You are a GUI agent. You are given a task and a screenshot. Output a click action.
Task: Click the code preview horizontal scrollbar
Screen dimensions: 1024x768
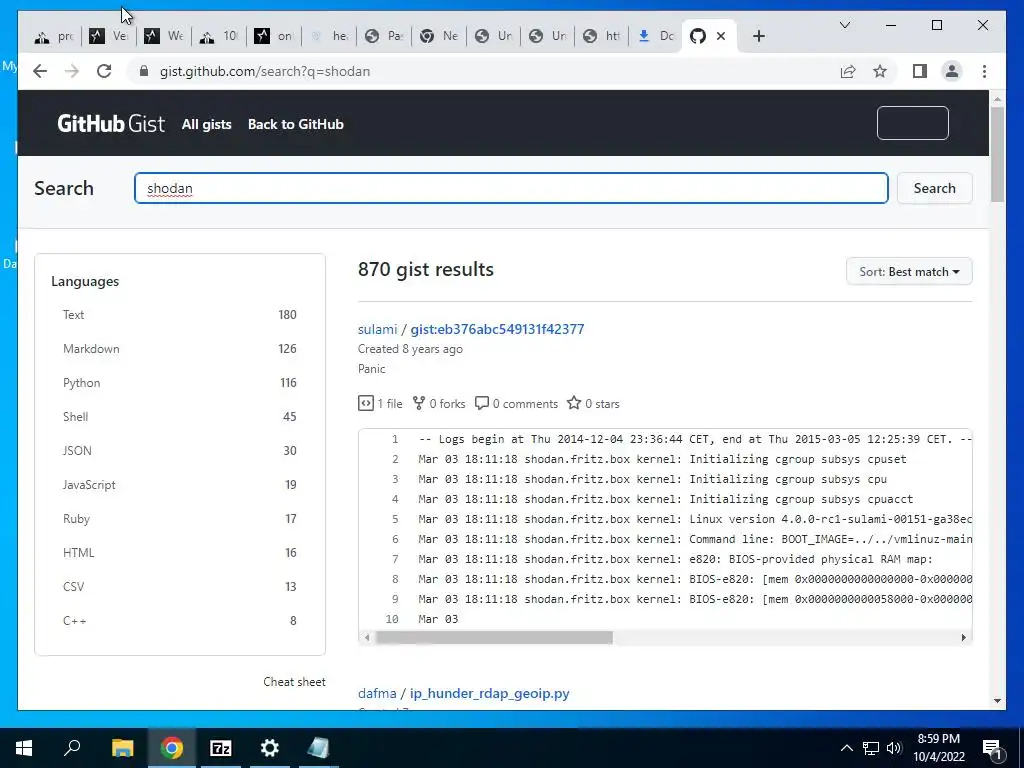[494, 637]
